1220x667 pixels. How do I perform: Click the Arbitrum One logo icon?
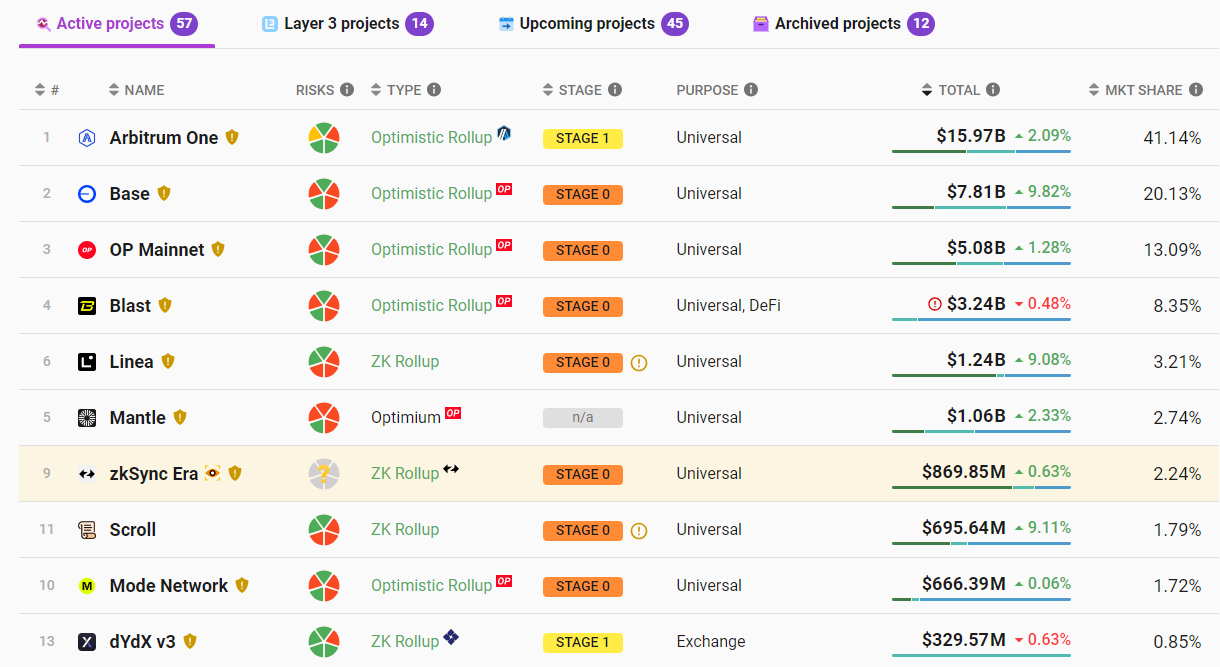pos(87,138)
